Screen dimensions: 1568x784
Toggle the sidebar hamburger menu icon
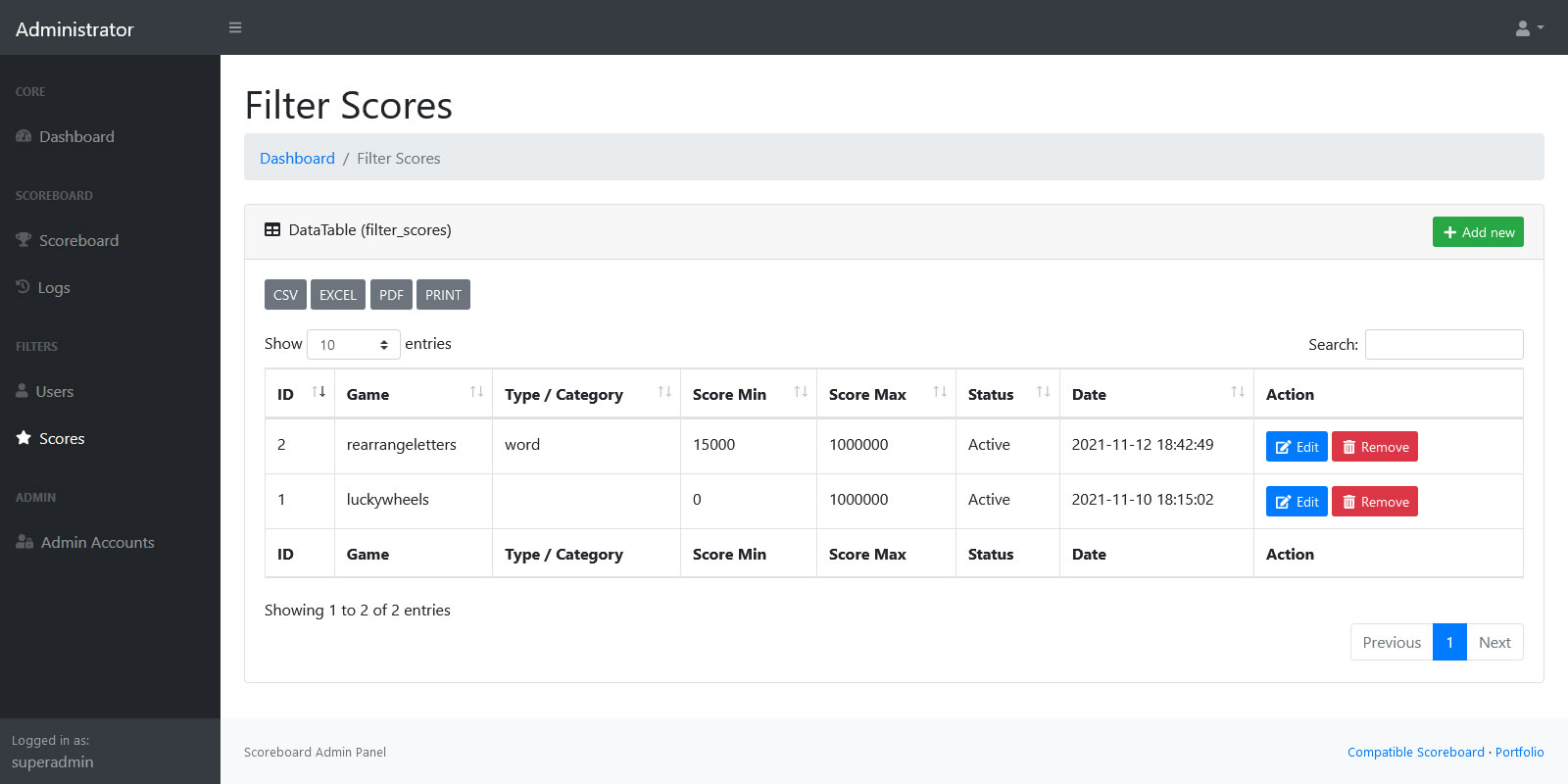click(235, 27)
